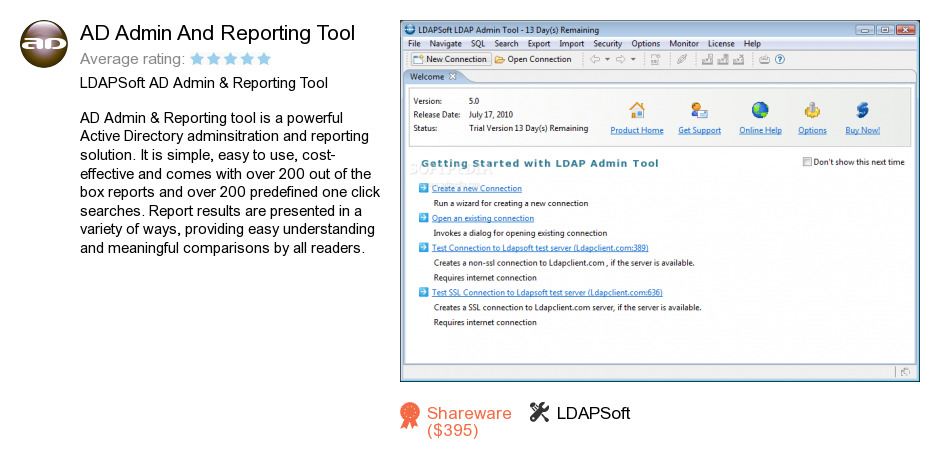940x466 pixels.
Task: Open the Security menu
Action: (608, 44)
